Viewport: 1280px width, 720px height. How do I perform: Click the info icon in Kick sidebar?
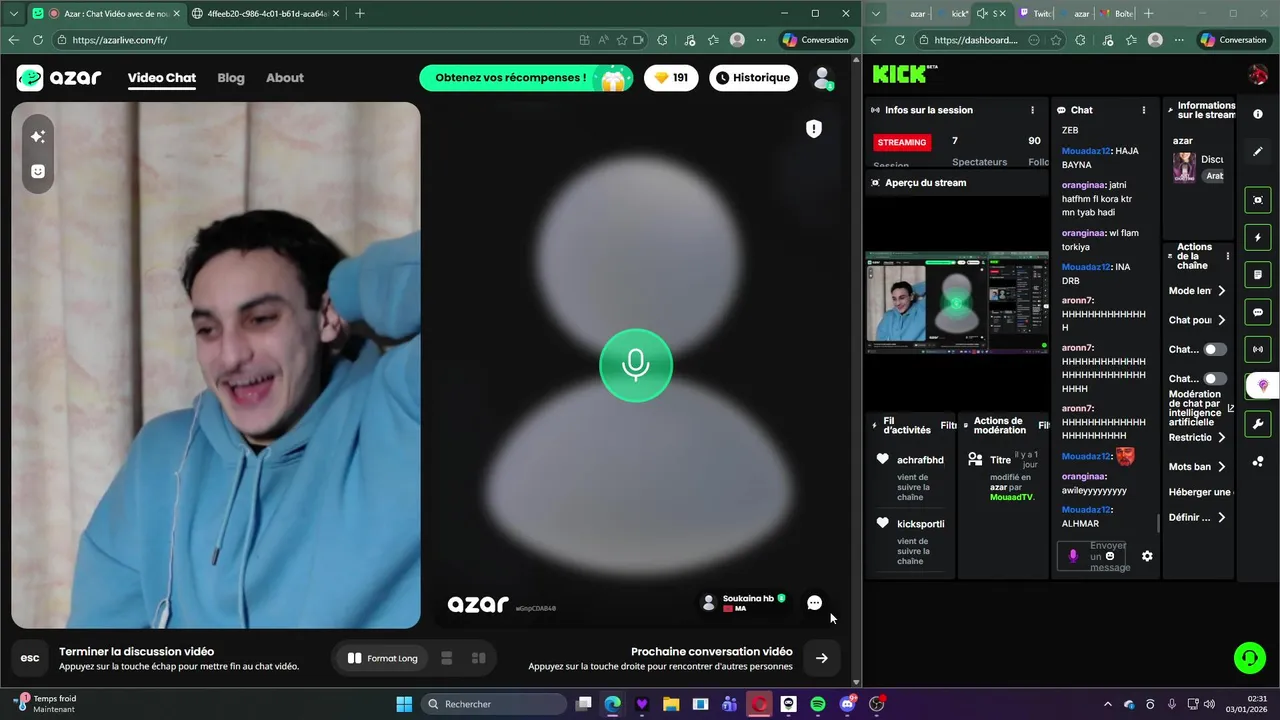pyautogui.click(x=1258, y=115)
